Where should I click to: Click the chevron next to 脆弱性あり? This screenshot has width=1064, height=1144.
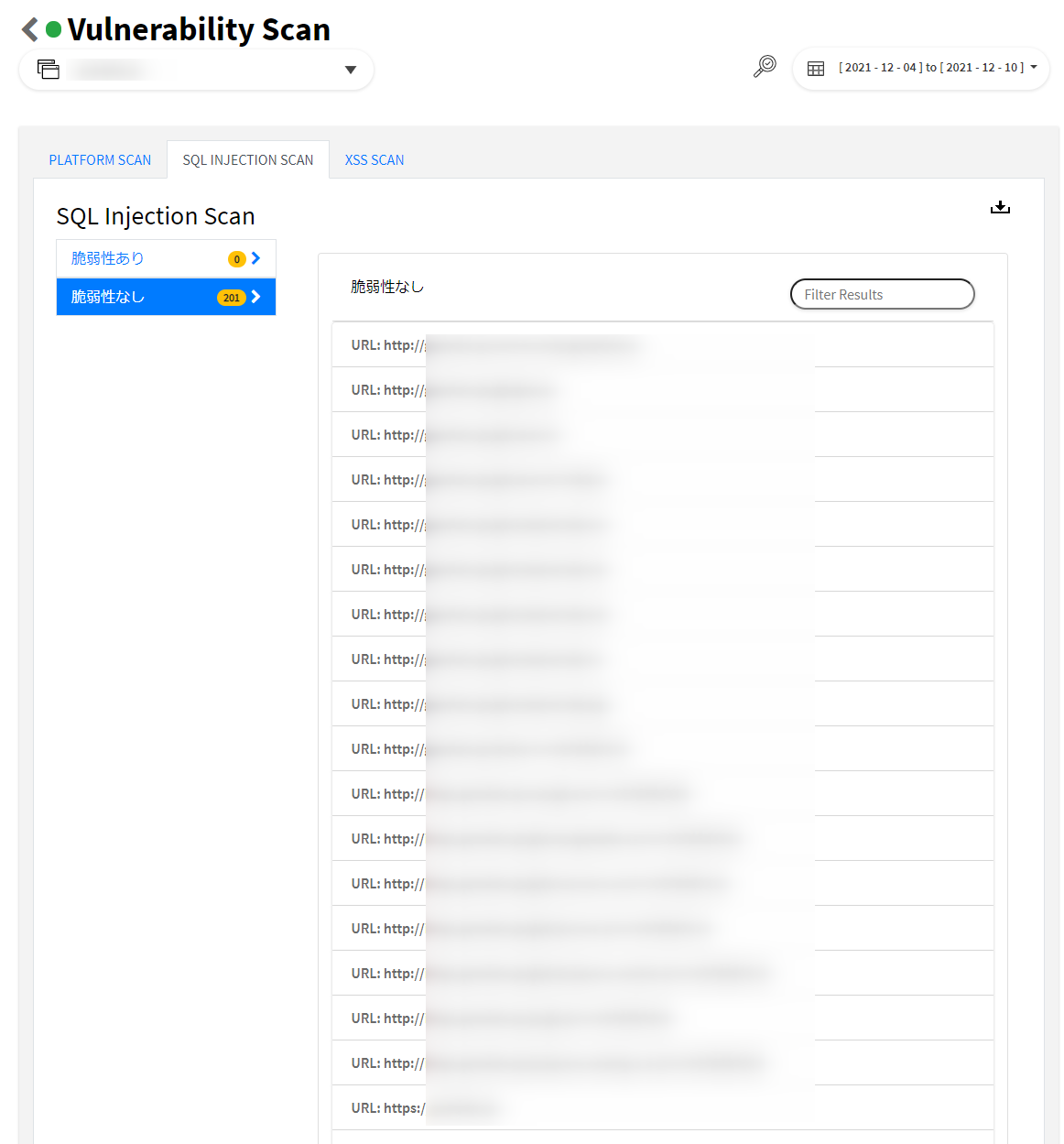tap(256, 258)
